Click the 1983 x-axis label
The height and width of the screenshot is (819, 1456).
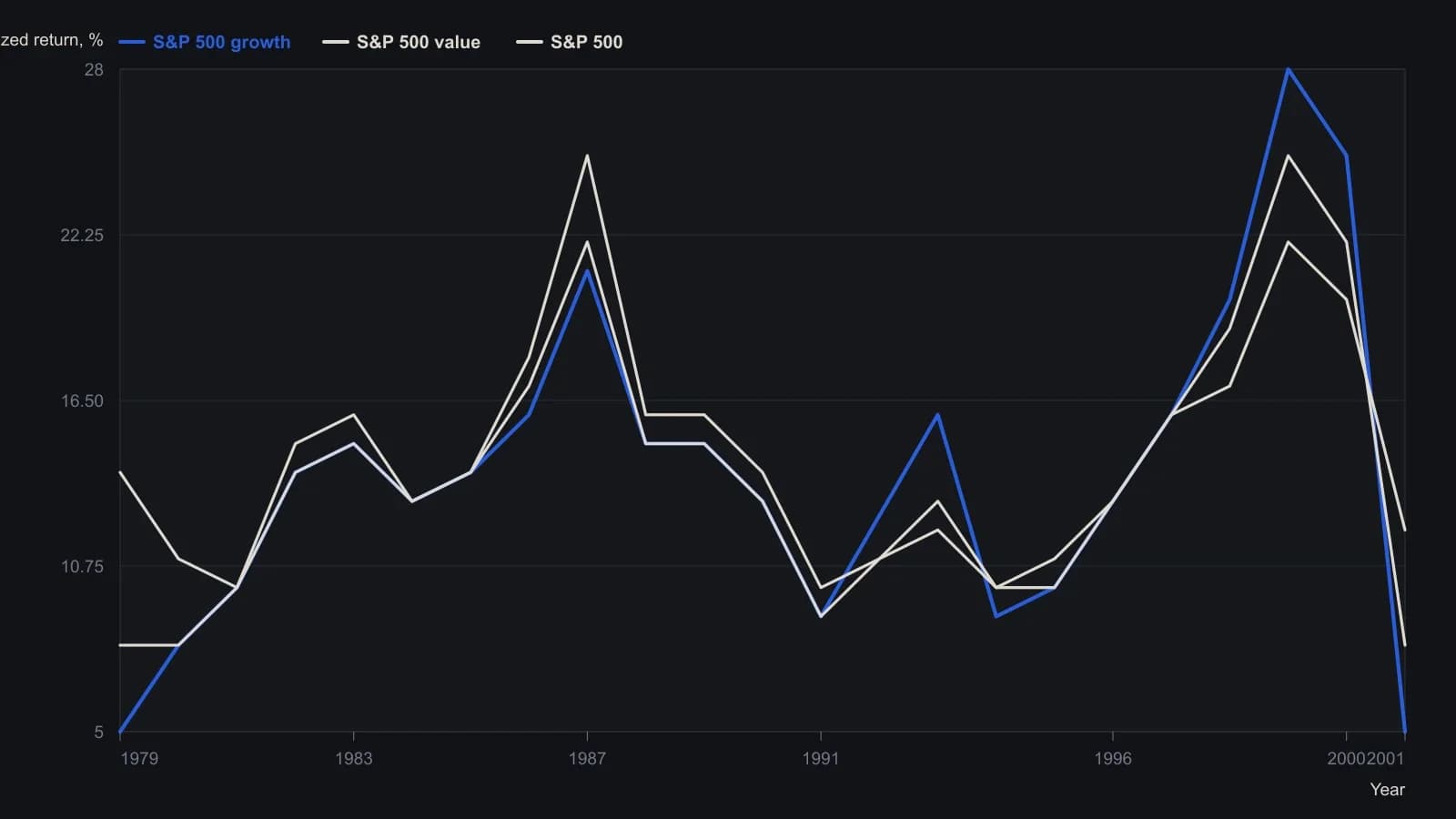(x=353, y=759)
